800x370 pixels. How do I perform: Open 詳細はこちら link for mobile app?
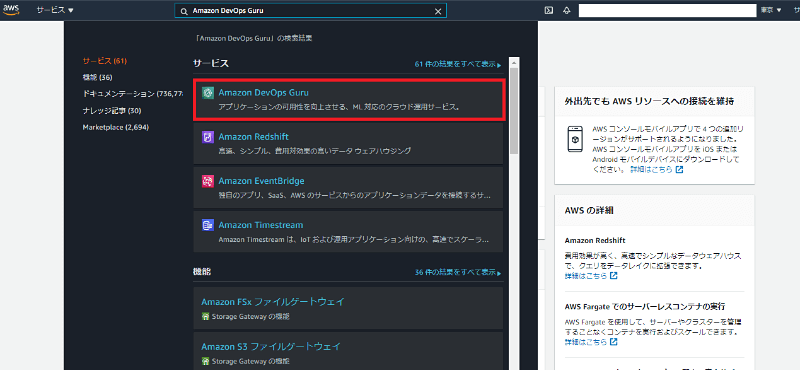pos(657,169)
